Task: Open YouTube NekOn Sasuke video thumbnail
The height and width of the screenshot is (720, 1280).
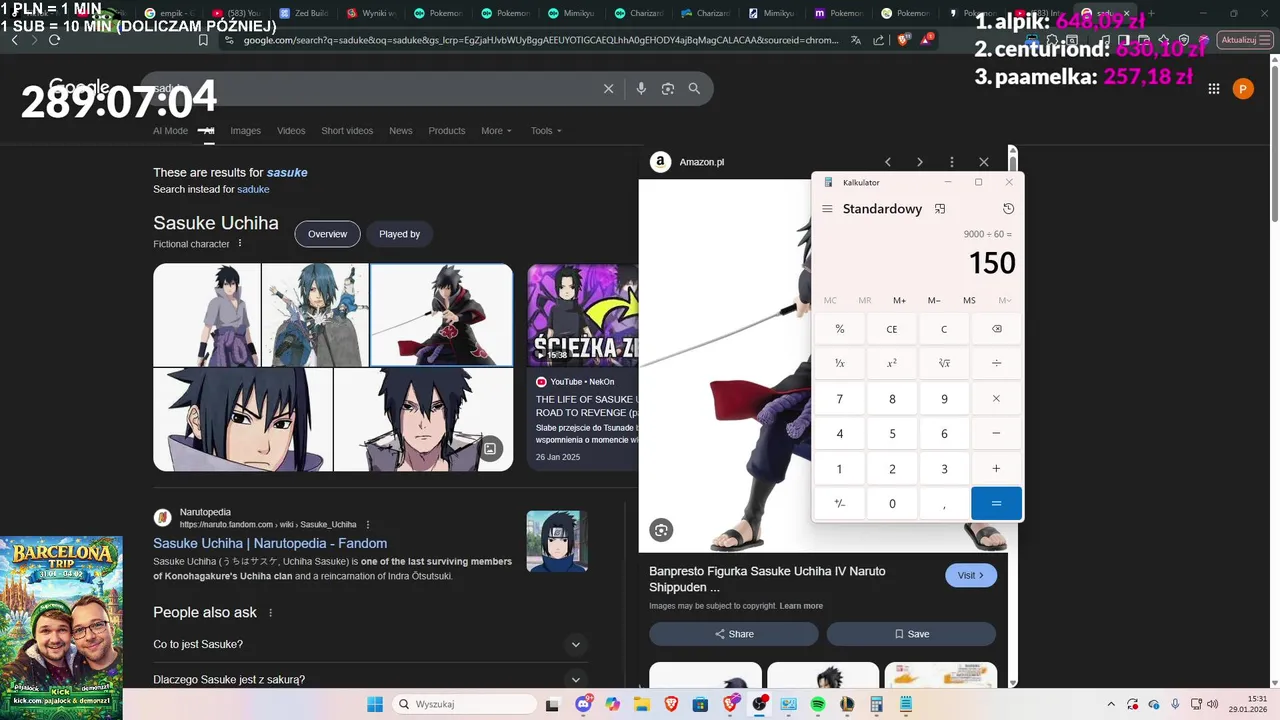Action: tap(583, 315)
